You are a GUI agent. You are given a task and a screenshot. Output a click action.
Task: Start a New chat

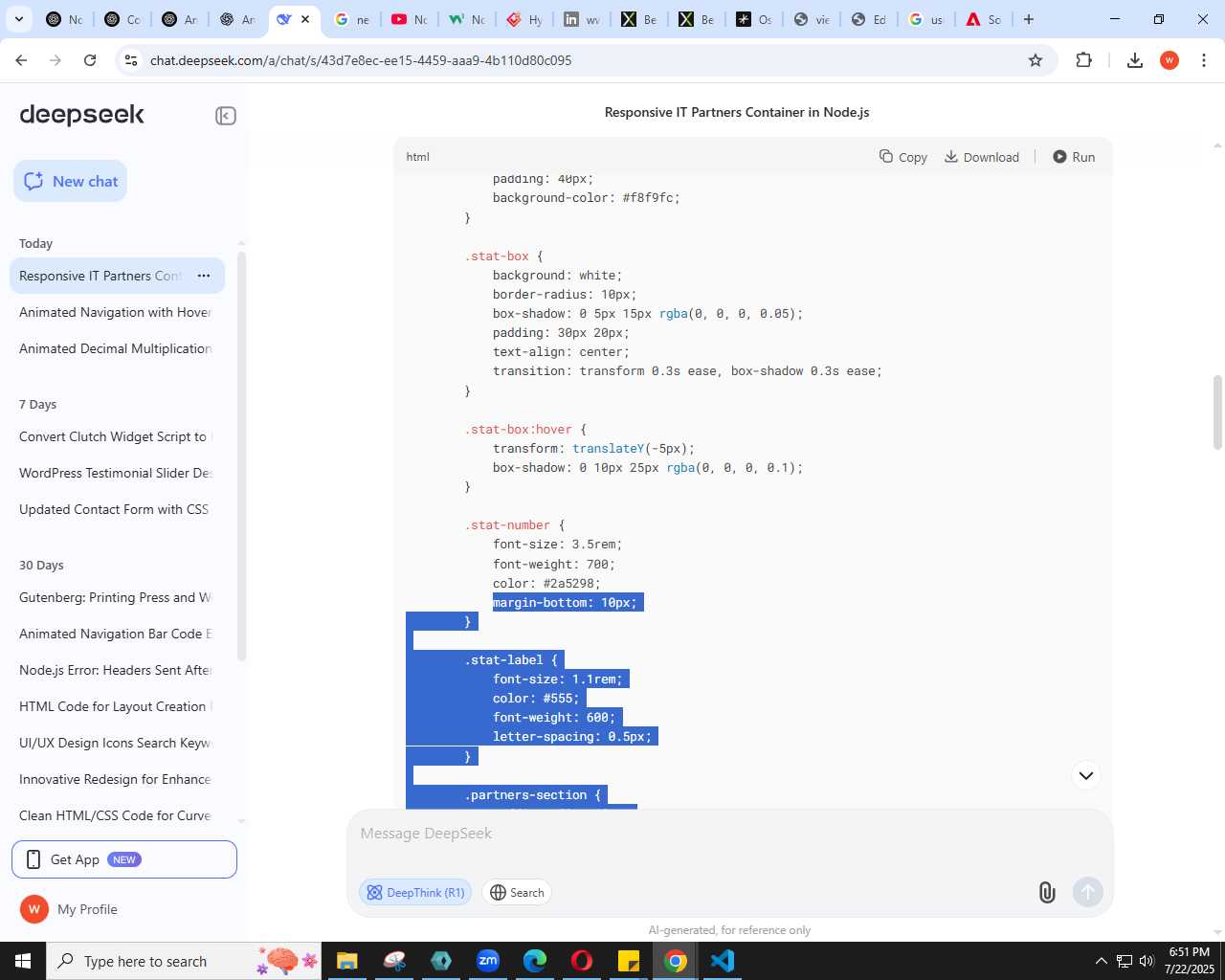pyautogui.click(x=71, y=181)
